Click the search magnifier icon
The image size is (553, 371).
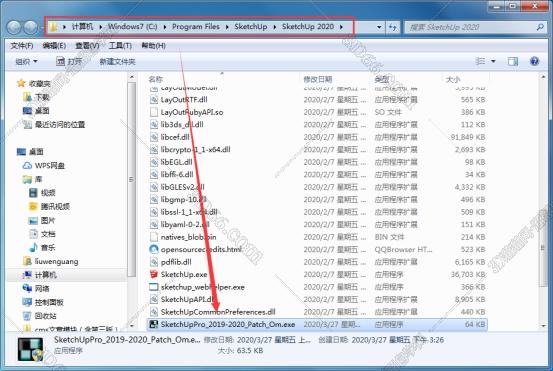540,27
